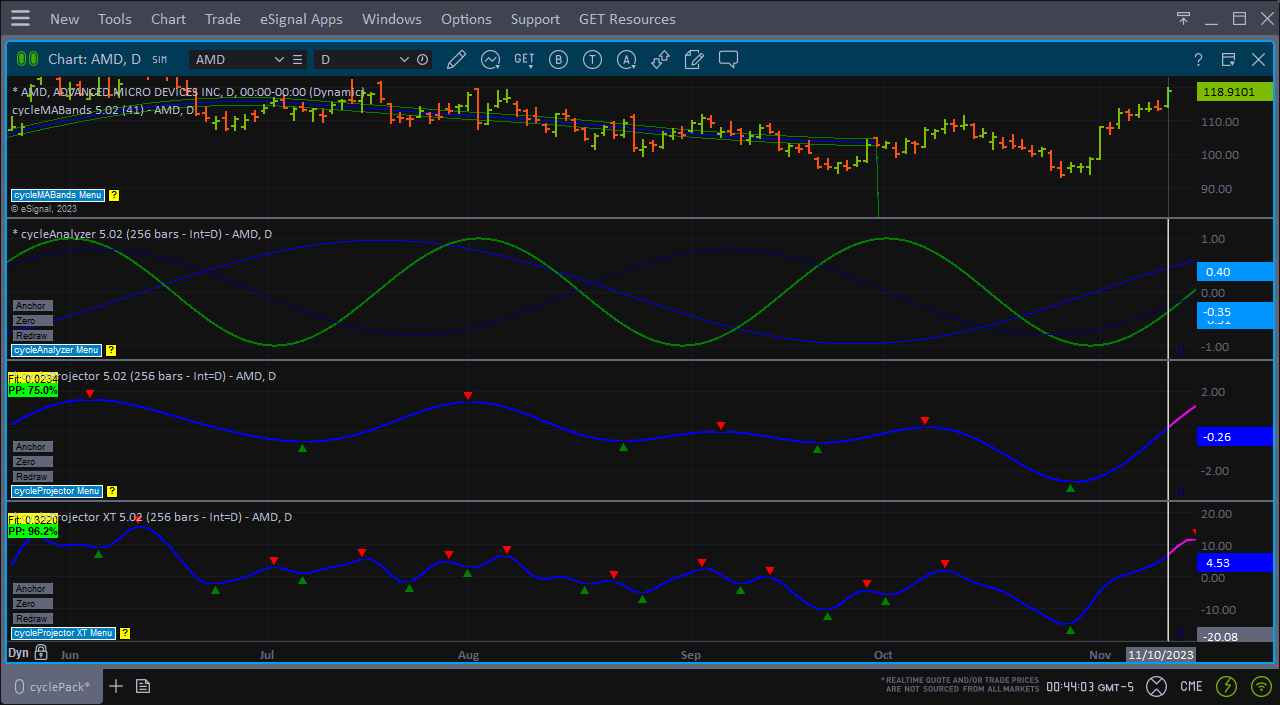Click the cycleAnalyzer Zero button
Screen dimensions: 1280x705
pyautogui.click(x=32, y=321)
